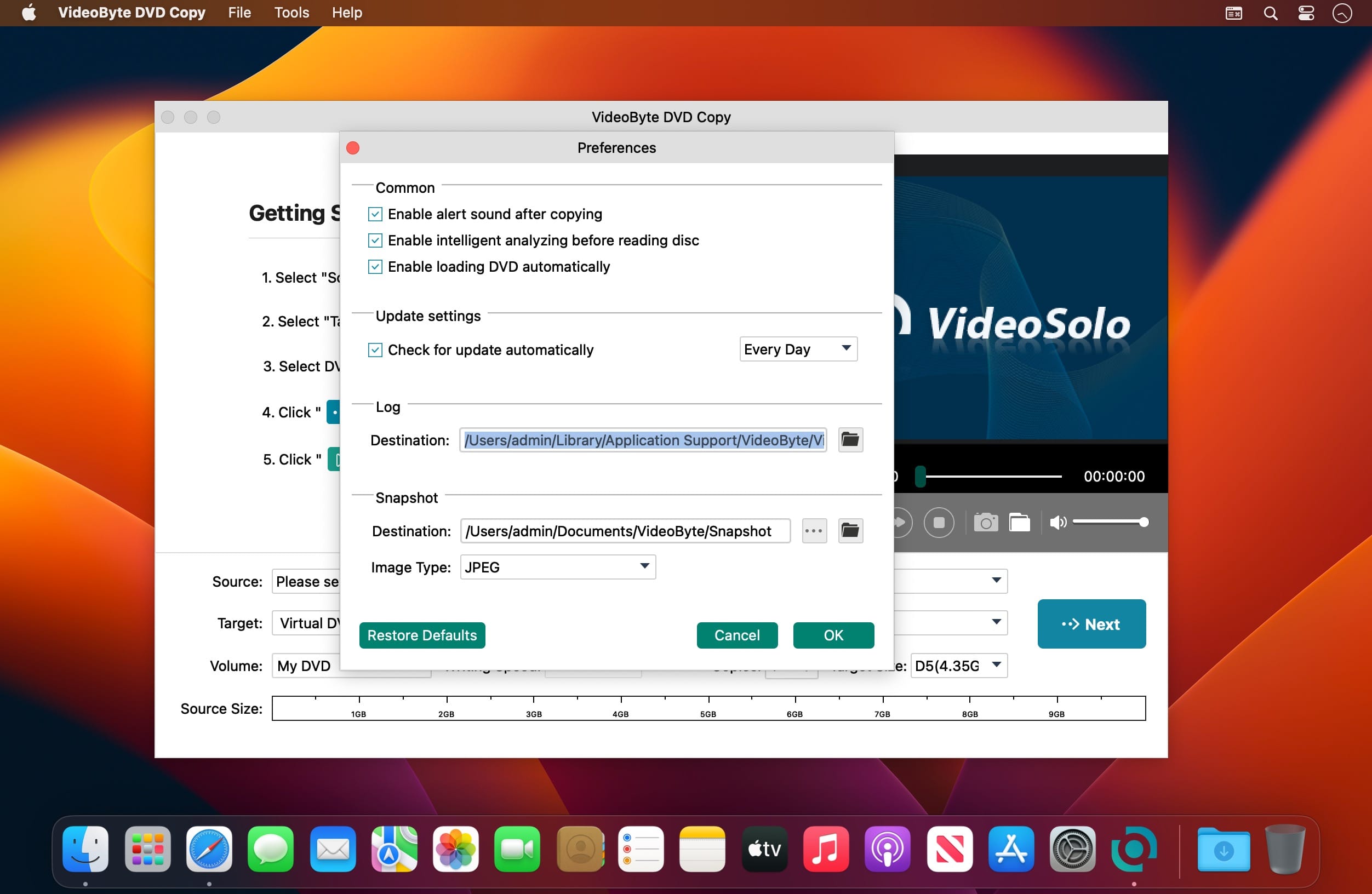Image resolution: width=1372 pixels, height=894 pixels.
Task: Open Notes from the dock
Action: point(702,849)
